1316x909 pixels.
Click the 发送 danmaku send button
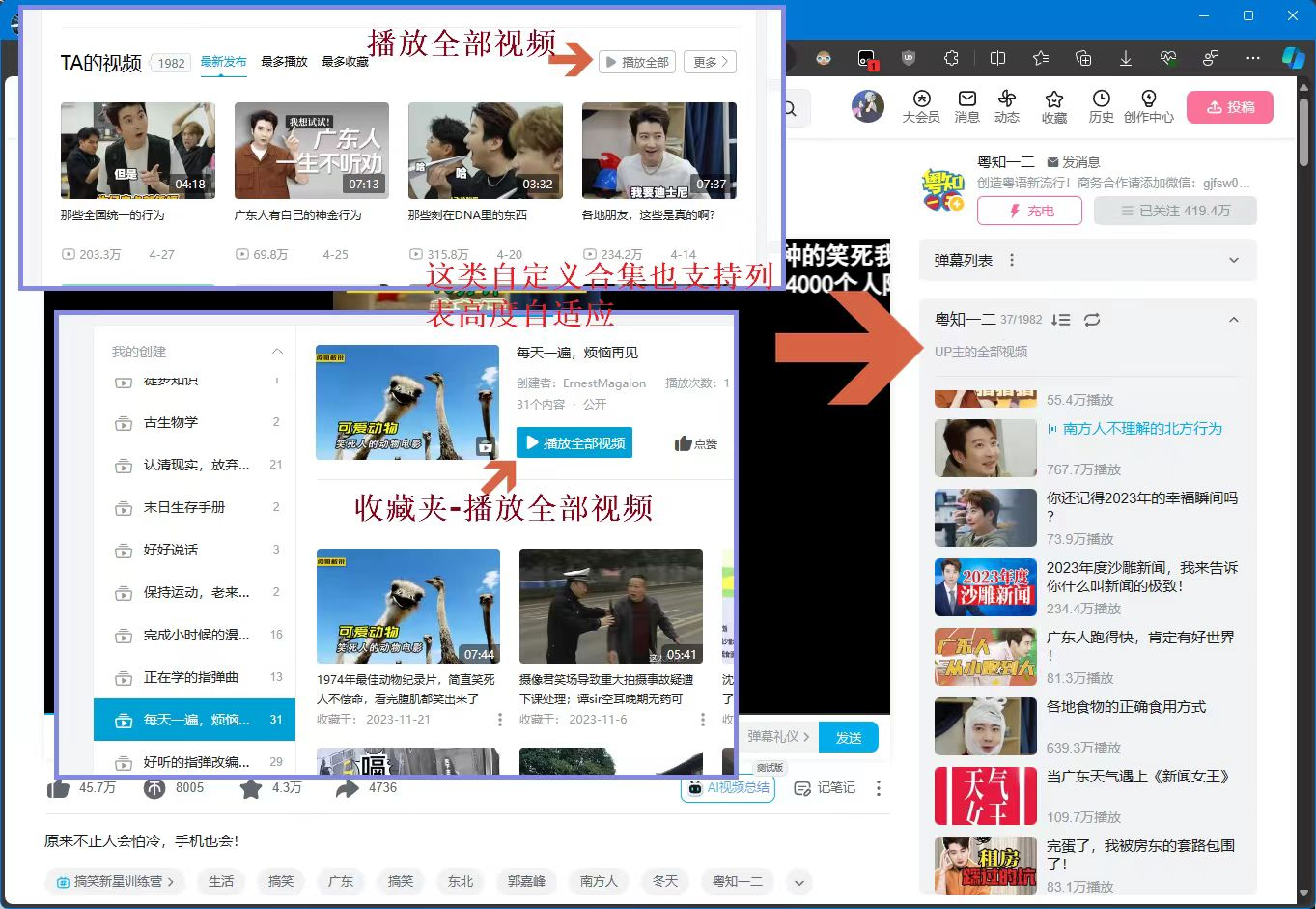(849, 737)
